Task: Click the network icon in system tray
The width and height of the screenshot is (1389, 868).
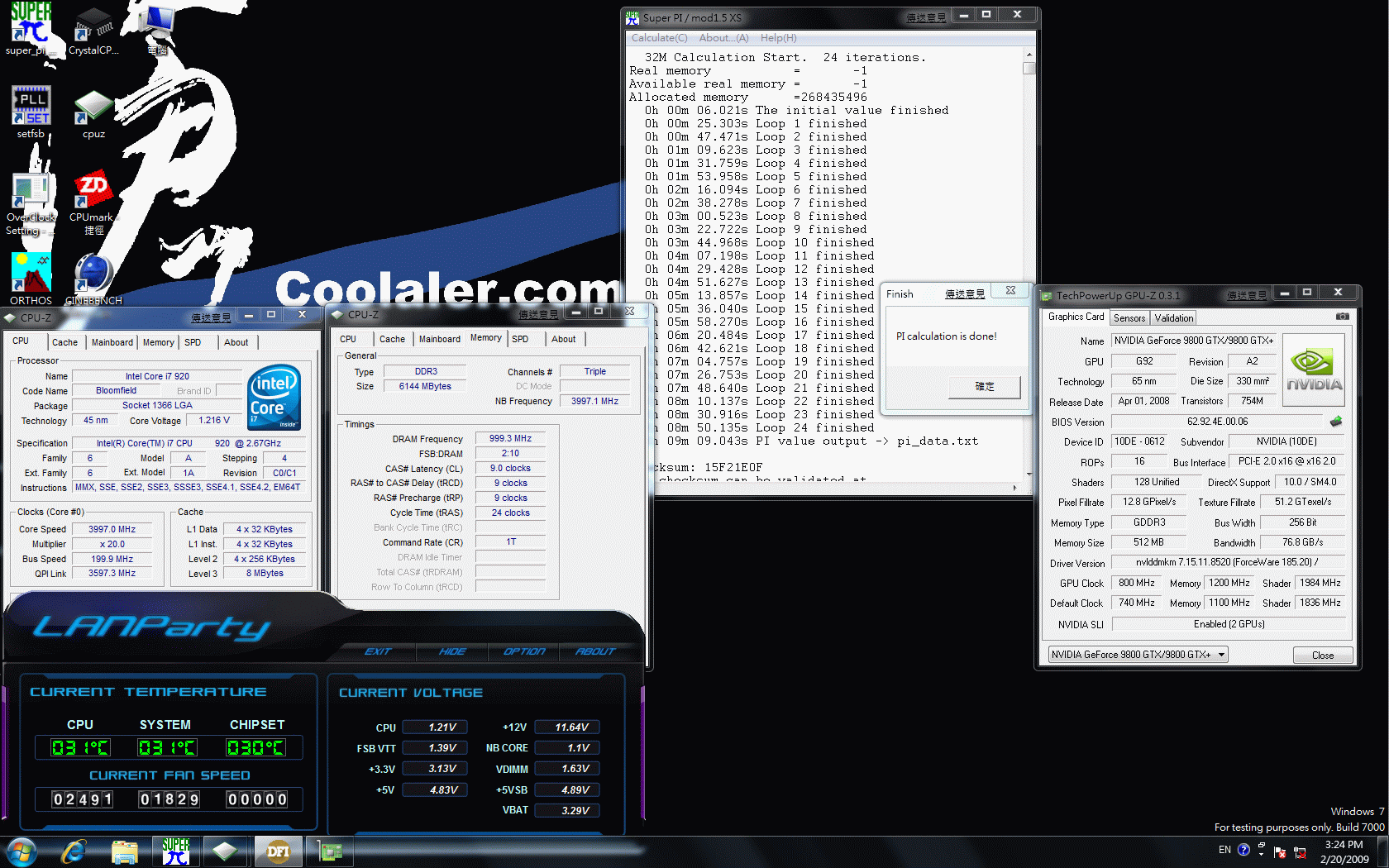Action: [x=1300, y=853]
